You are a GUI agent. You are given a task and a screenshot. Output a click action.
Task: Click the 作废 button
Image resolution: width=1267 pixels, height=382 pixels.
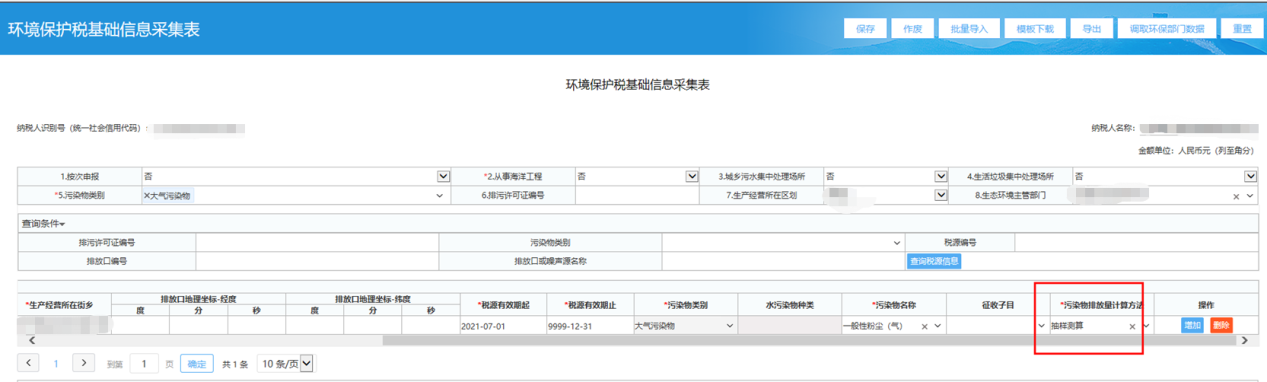click(x=911, y=29)
